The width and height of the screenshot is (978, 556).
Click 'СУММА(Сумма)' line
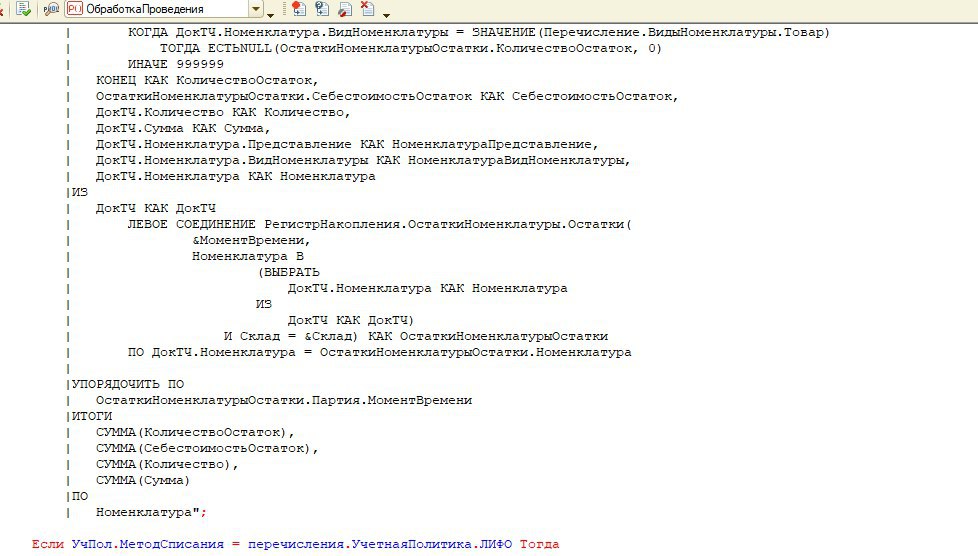142,480
